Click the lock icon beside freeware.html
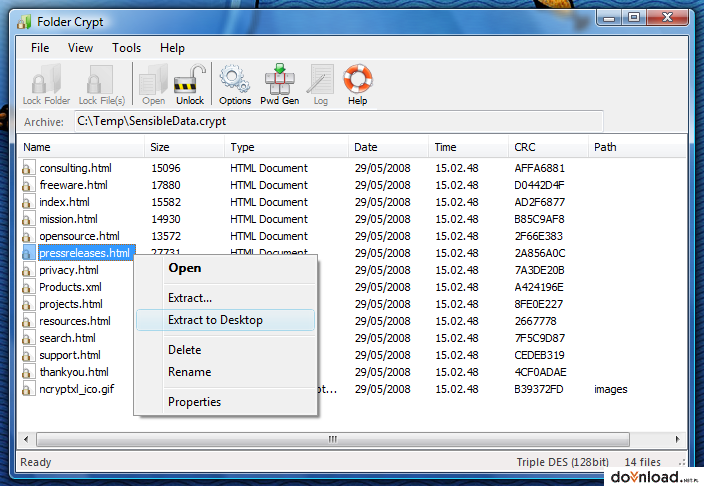704x486 pixels. pyautogui.click(x=27, y=185)
